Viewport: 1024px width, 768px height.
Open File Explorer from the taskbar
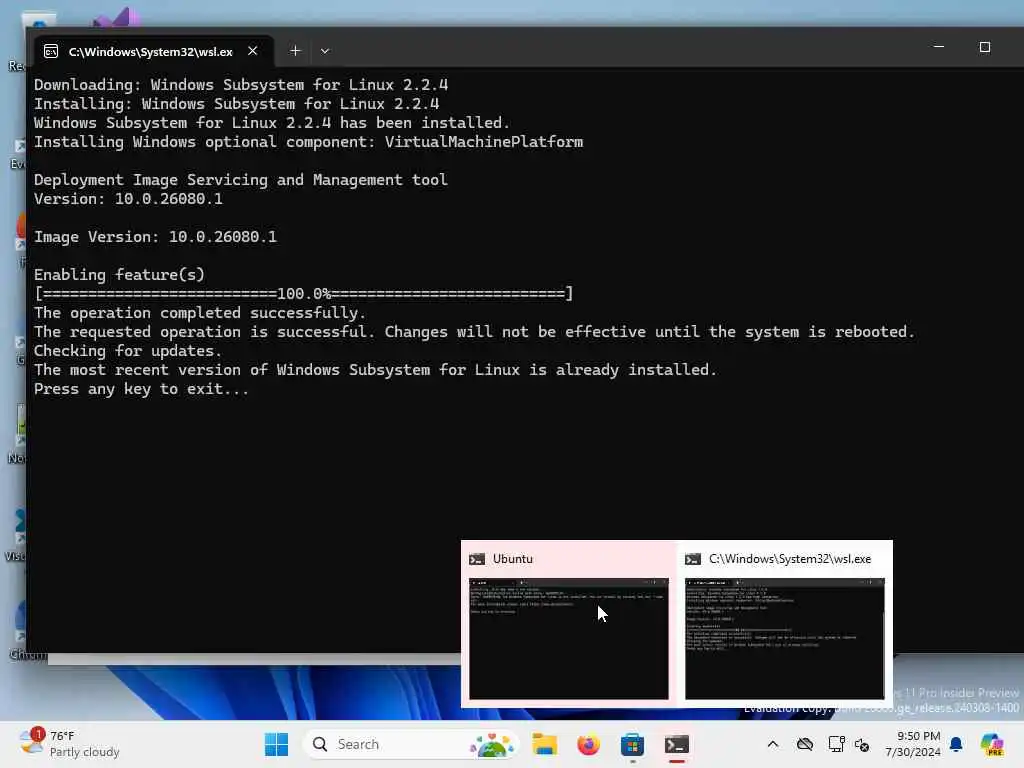tap(544, 744)
